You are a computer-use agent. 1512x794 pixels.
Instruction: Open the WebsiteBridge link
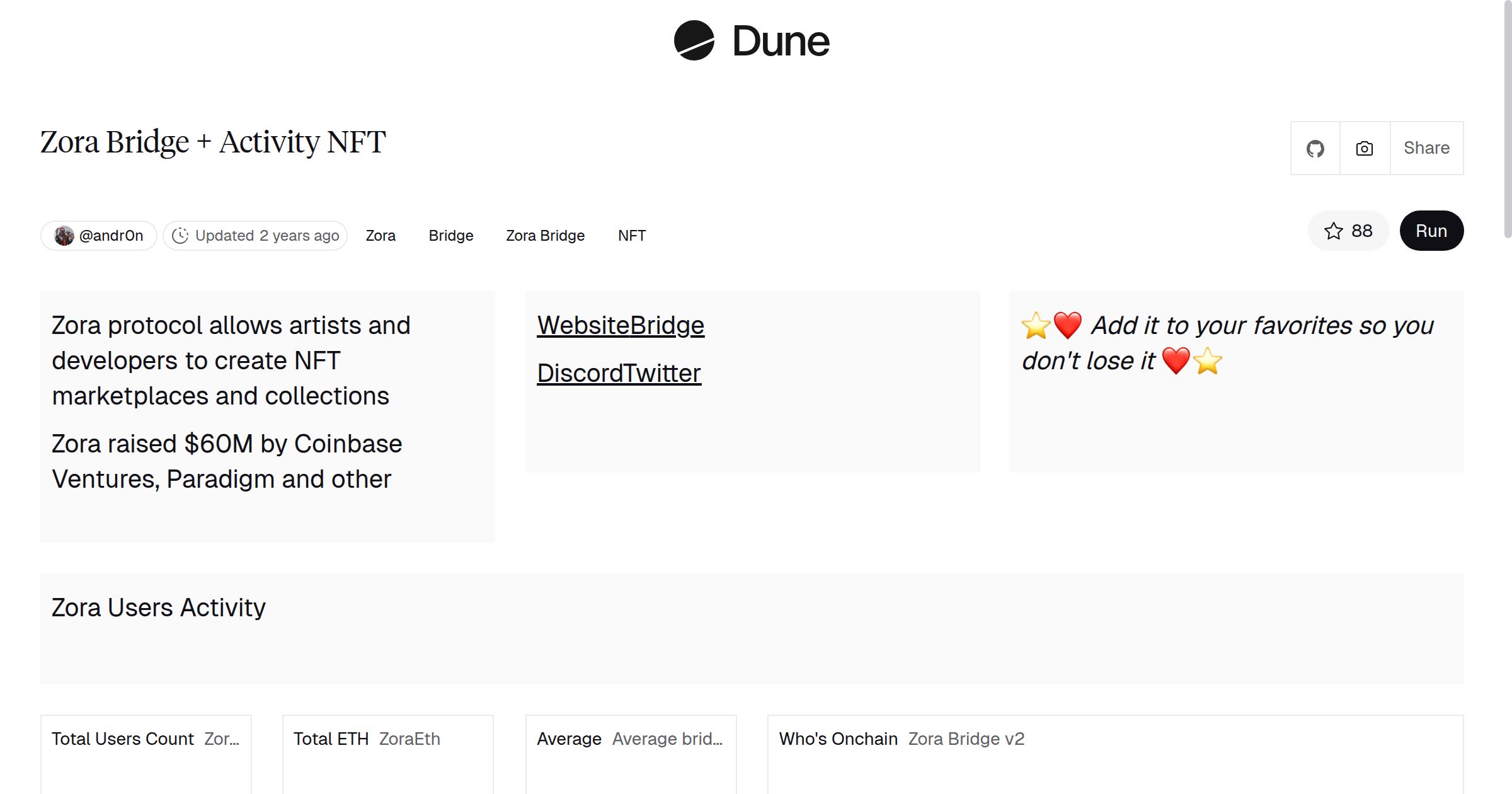pos(620,326)
